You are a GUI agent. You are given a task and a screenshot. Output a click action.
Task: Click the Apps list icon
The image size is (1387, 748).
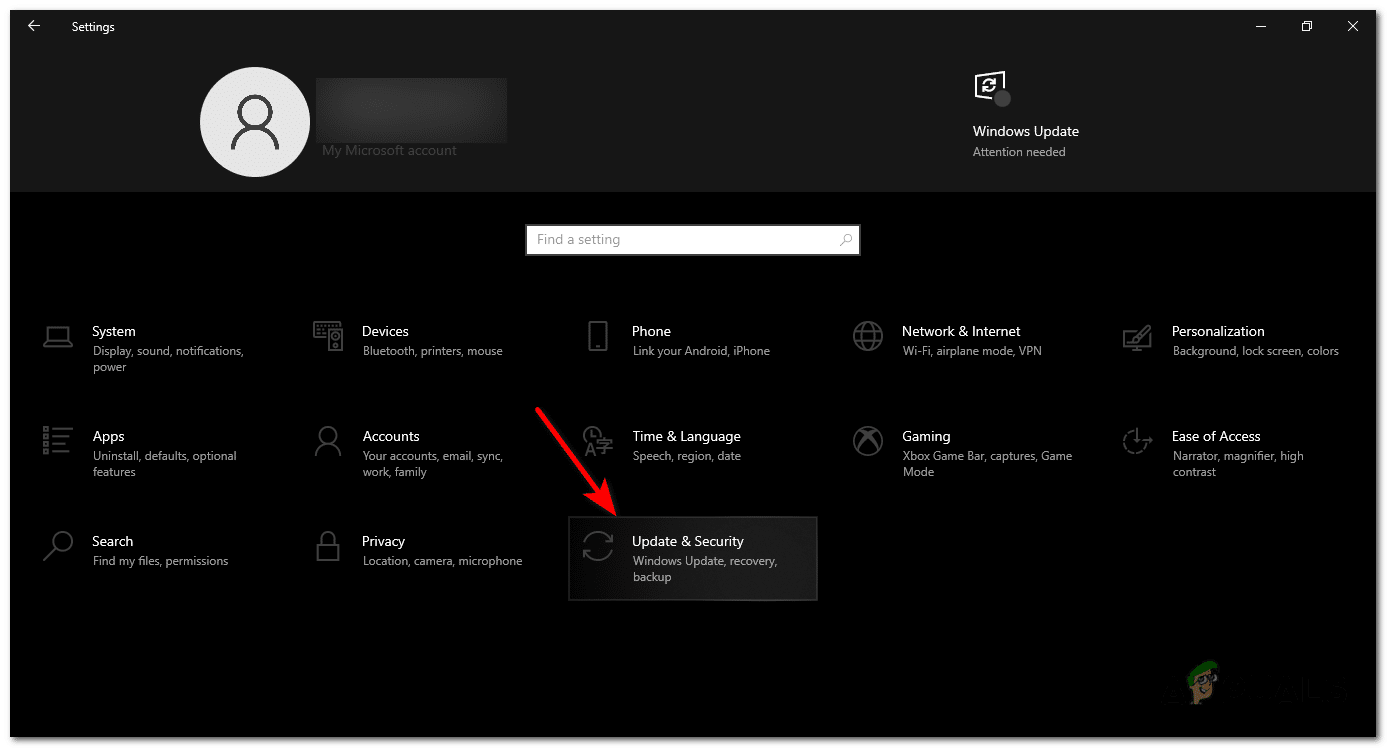(58, 440)
